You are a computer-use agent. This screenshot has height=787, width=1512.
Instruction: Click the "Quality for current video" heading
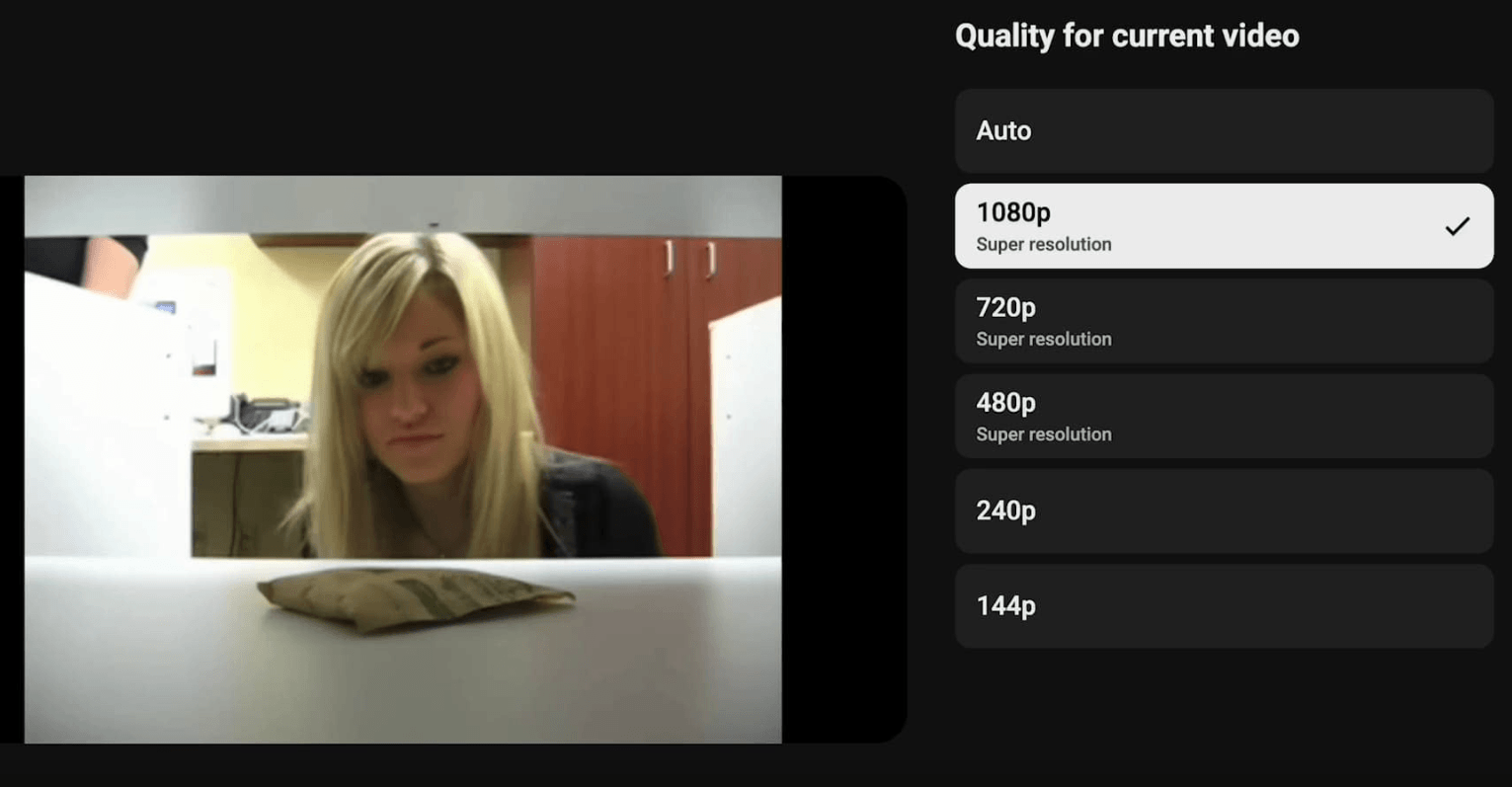[x=1126, y=37]
